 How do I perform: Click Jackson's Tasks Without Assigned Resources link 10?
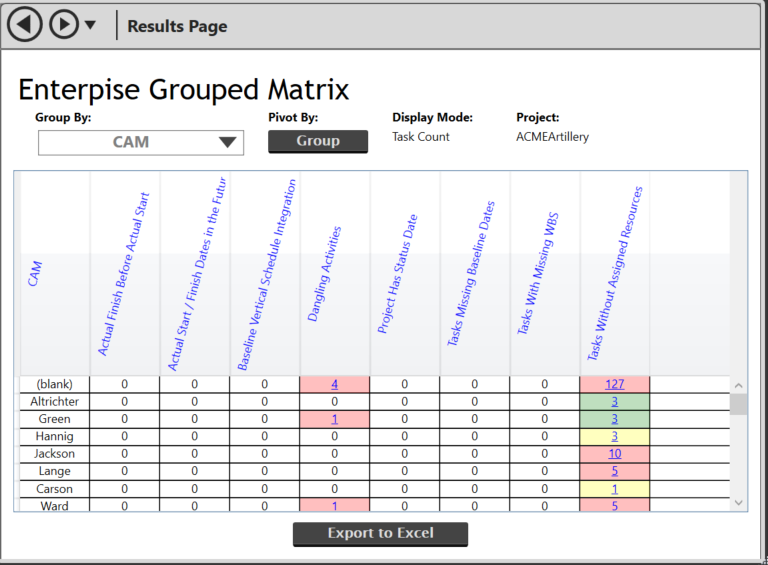(x=614, y=454)
